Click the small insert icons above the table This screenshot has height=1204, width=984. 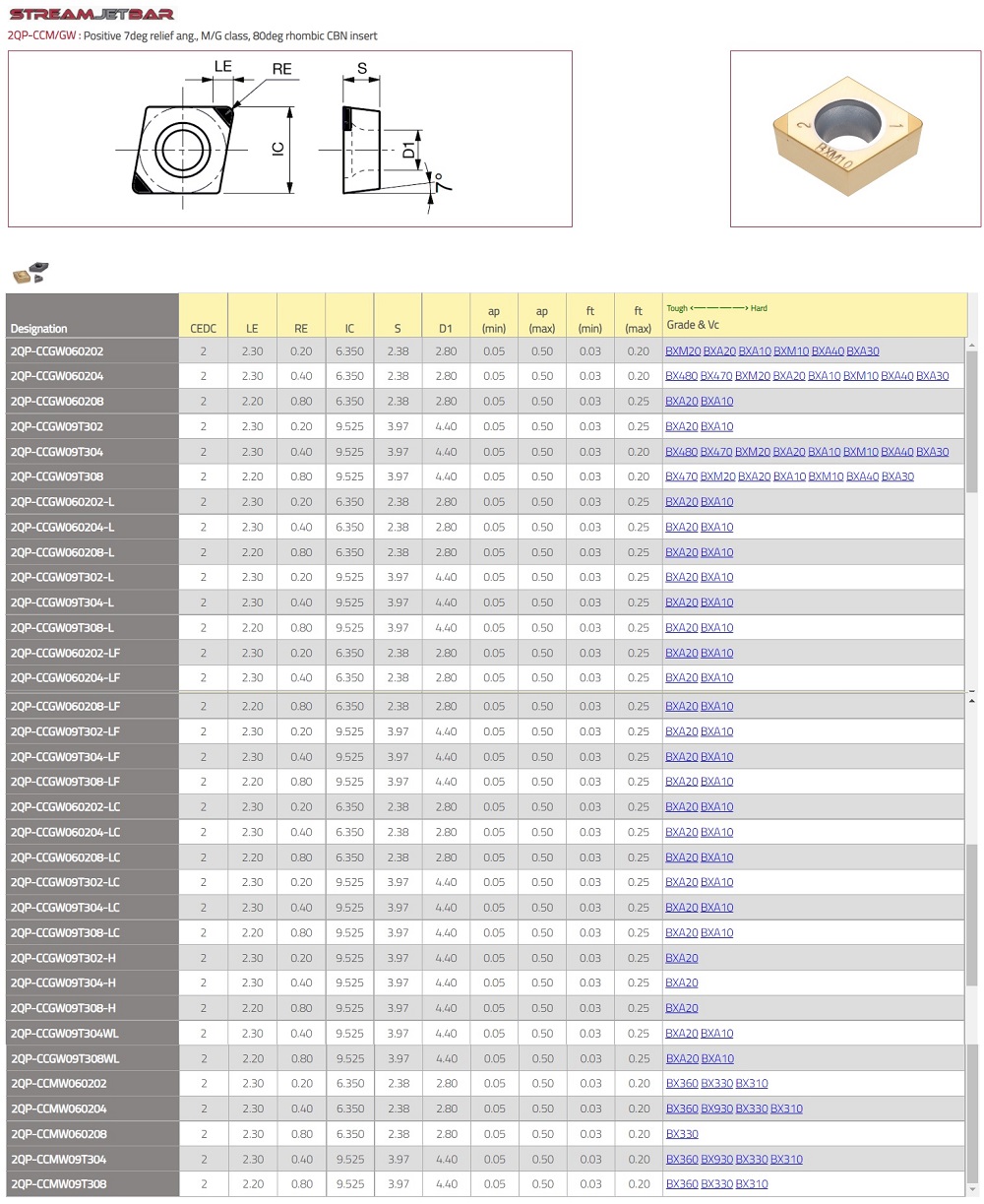(31, 273)
